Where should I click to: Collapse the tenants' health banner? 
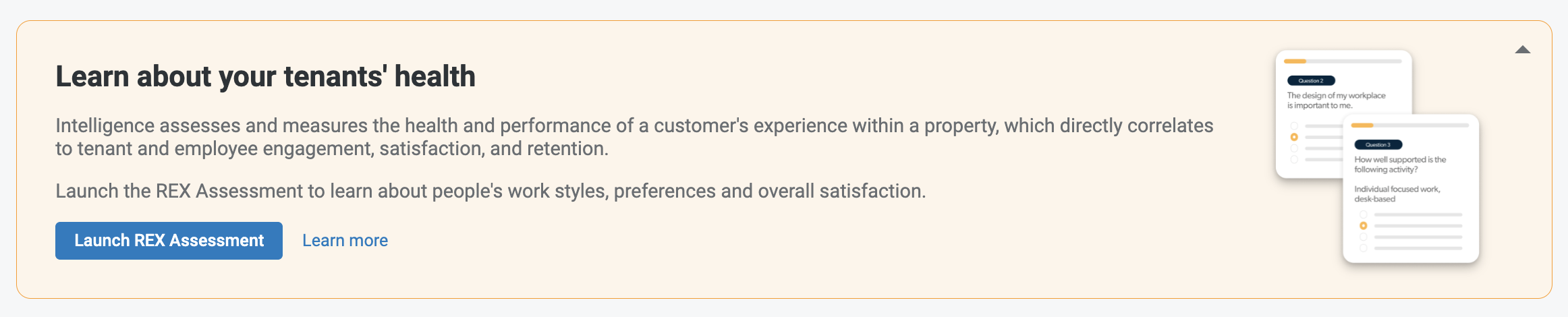point(1522,50)
